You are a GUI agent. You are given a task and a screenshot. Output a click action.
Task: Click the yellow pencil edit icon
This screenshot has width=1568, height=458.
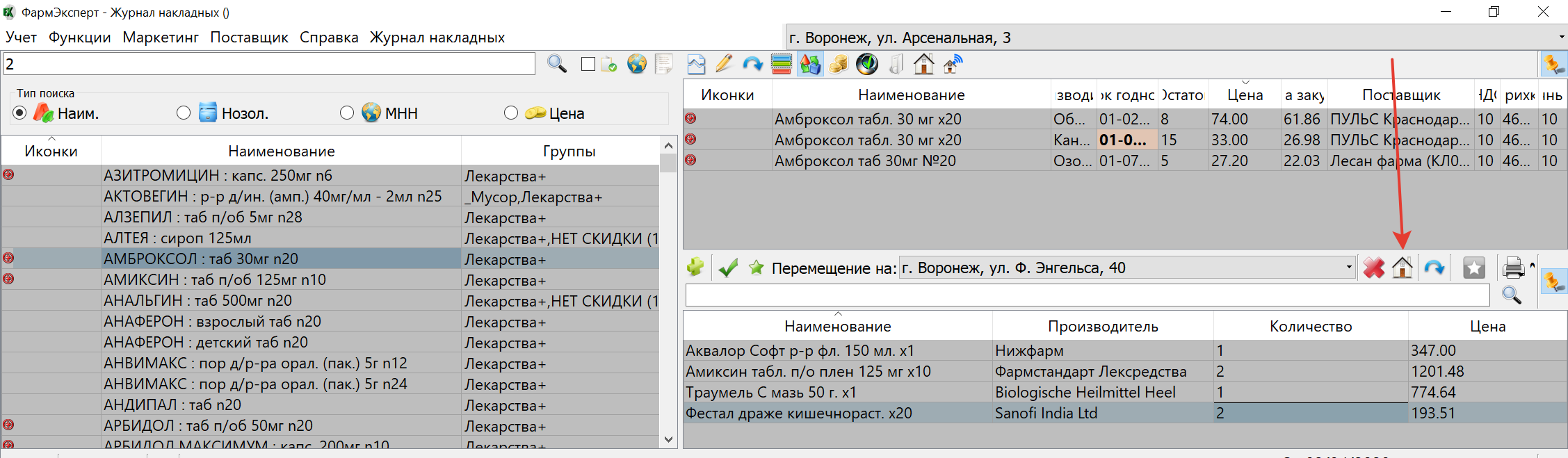[724, 65]
